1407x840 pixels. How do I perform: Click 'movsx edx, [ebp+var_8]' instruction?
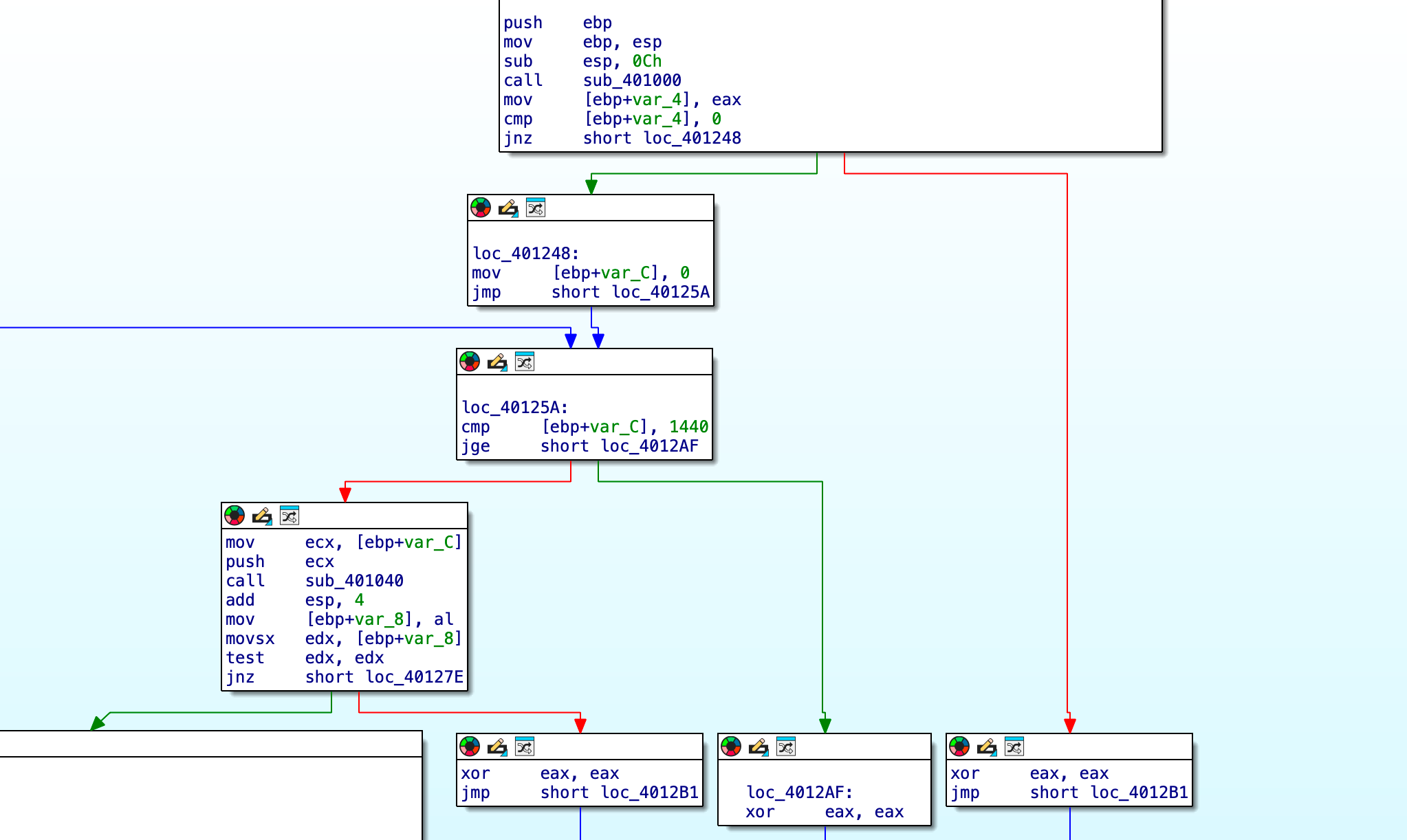(344, 639)
